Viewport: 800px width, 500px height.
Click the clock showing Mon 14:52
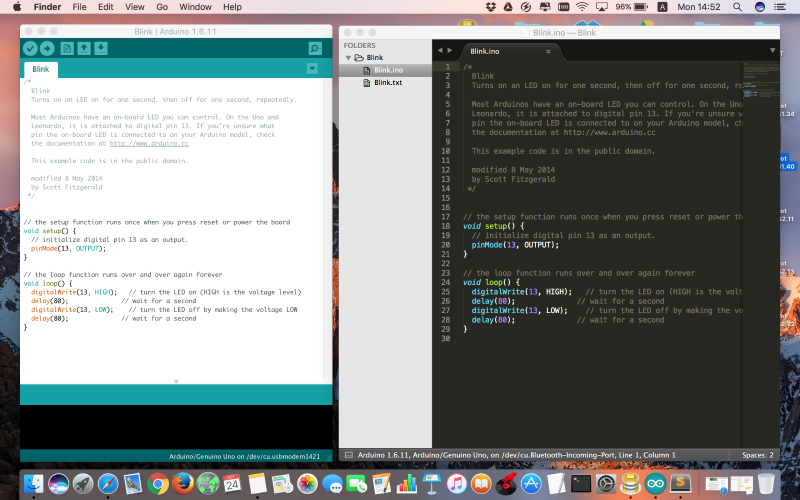point(698,7)
